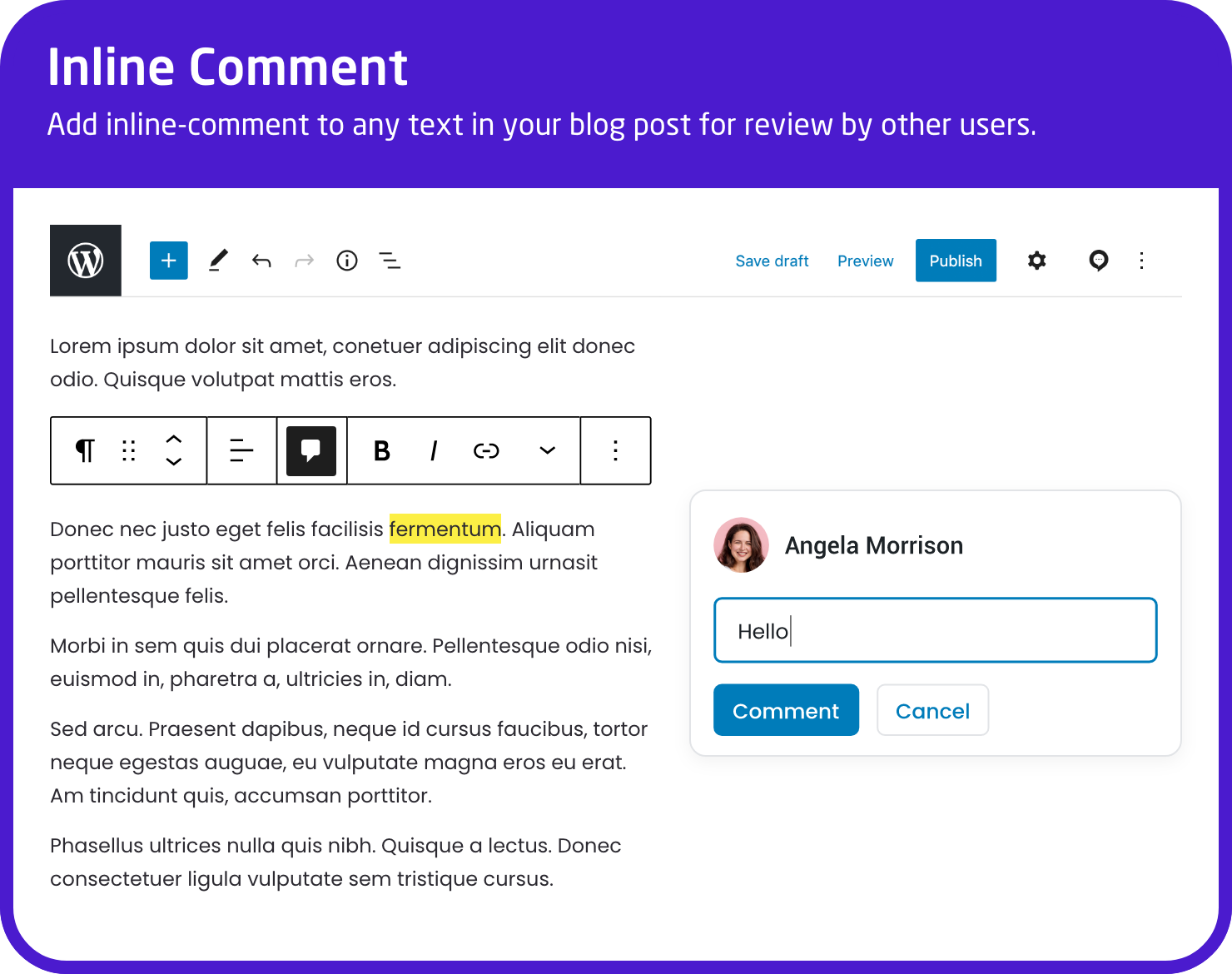1232x974 pixels.
Task: Open the block options three-dot menu
Action: 615,450
